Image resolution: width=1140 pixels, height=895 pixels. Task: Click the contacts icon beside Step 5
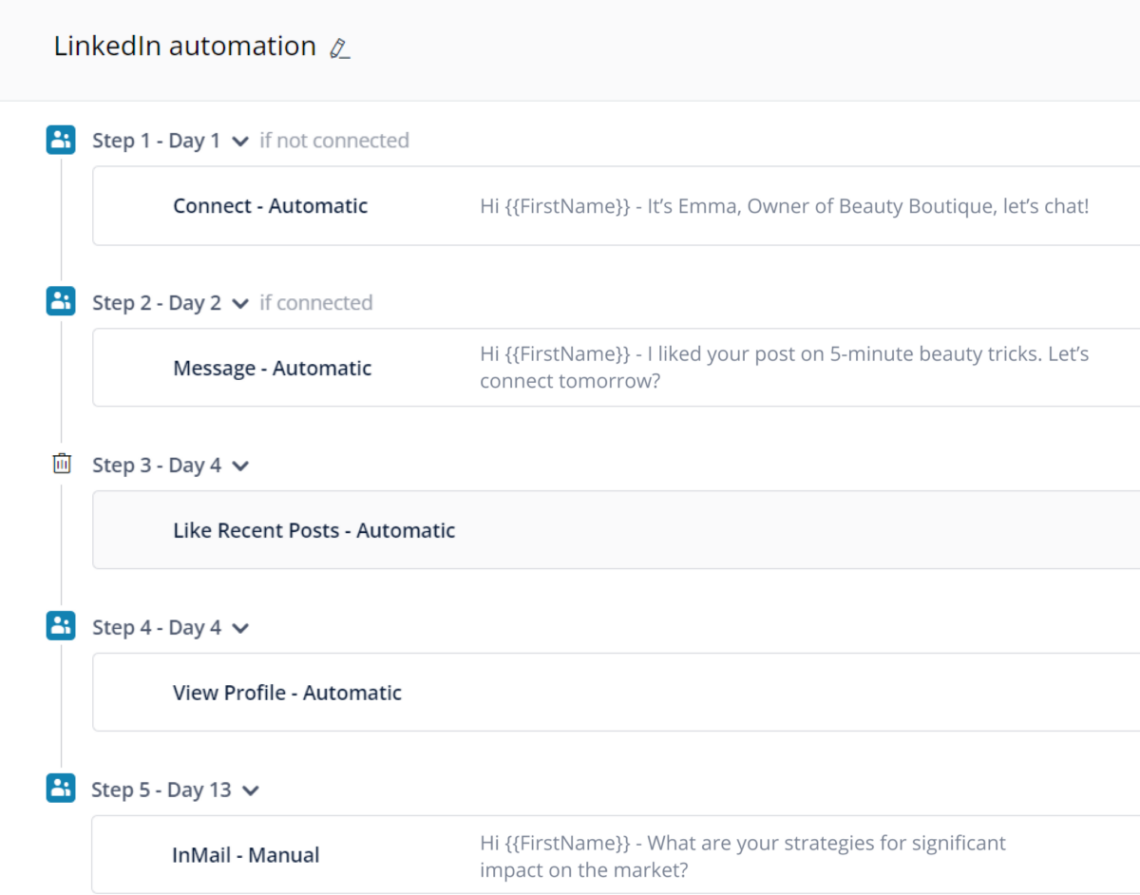60,789
